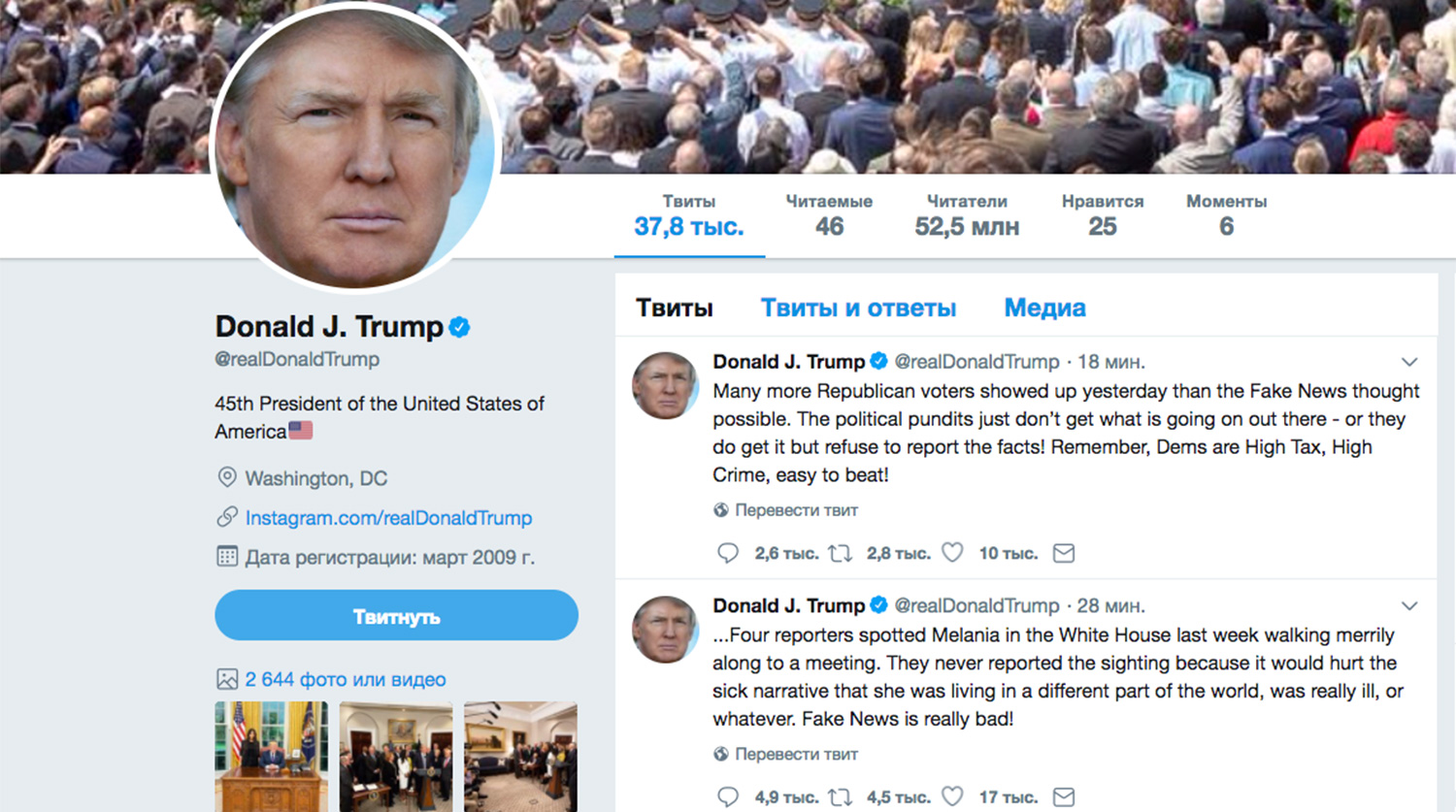Screen dimensions: 1456x812
Task: Click the large profile avatar picture
Action: click(x=354, y=146)
